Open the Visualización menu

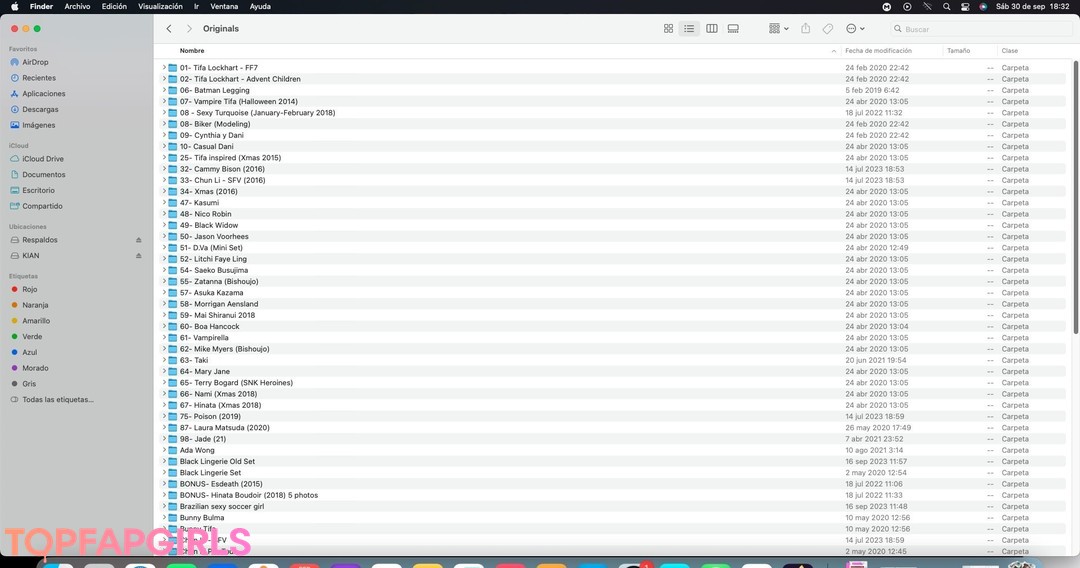pyautogui.click(x=160, y=6)
